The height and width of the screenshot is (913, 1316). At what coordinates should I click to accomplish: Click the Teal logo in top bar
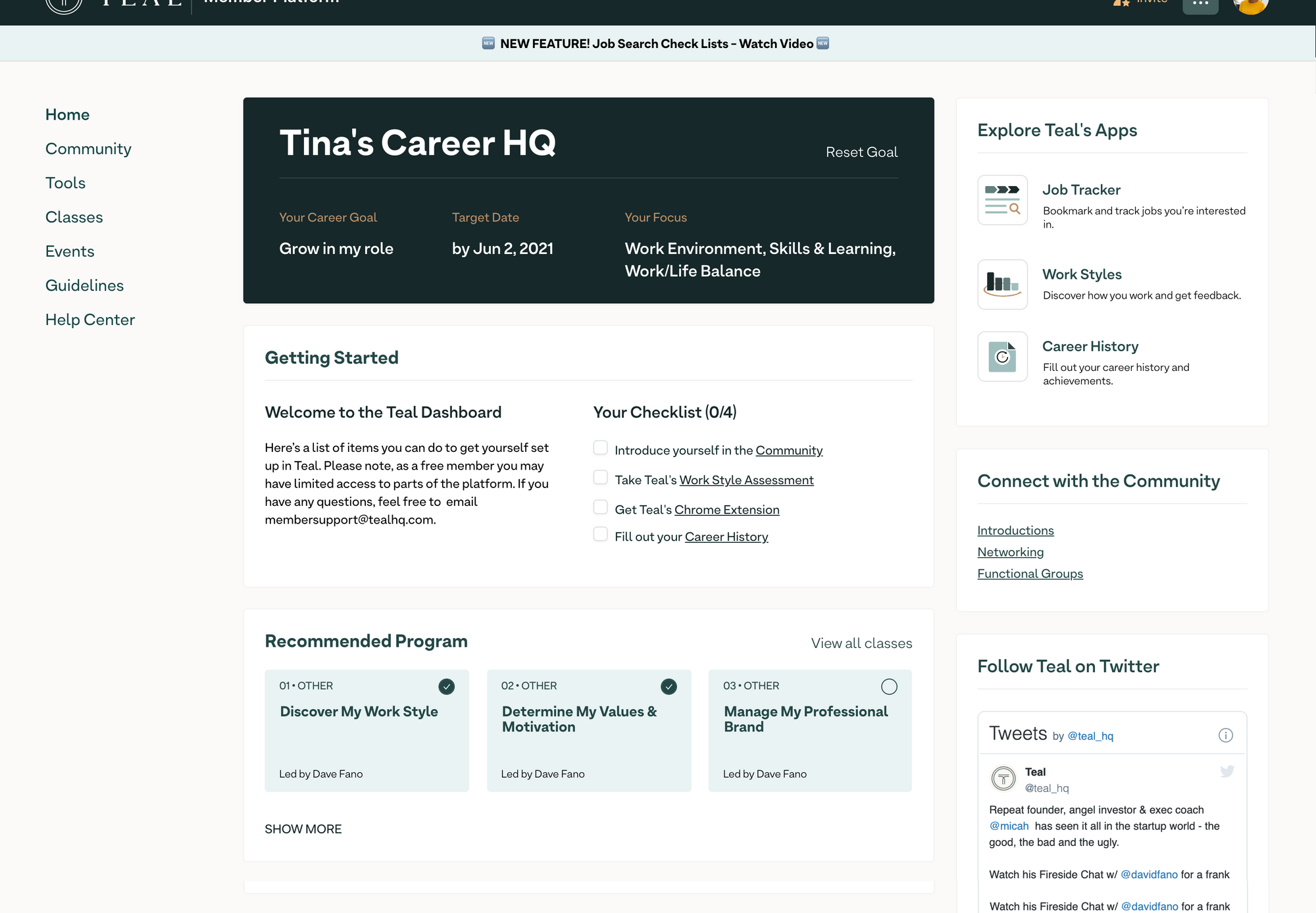[64, 4]
